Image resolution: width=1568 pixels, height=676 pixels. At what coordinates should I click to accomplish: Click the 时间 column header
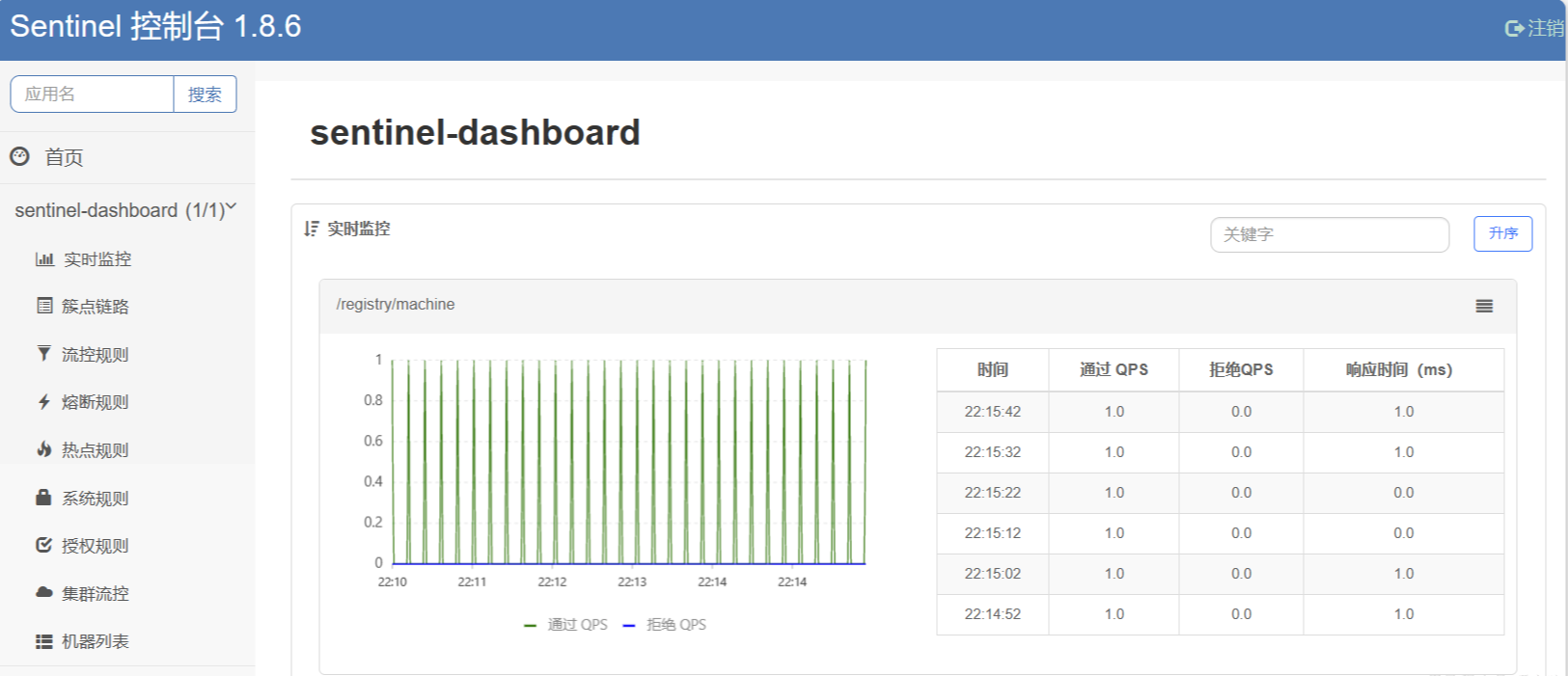993,369
